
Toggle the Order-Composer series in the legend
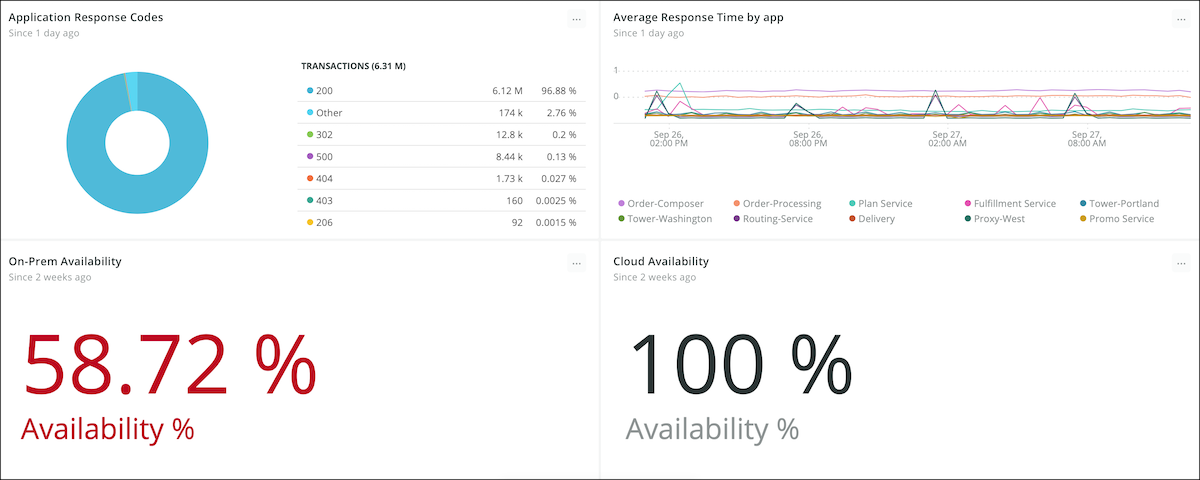665,204
